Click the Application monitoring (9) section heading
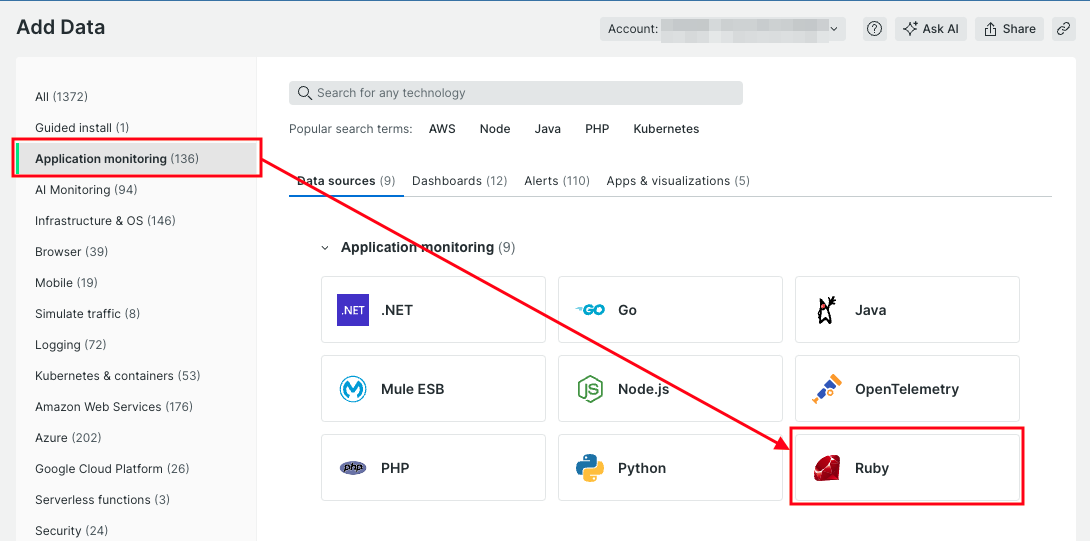The image size is (1090, 541). [x=428, y=248]
